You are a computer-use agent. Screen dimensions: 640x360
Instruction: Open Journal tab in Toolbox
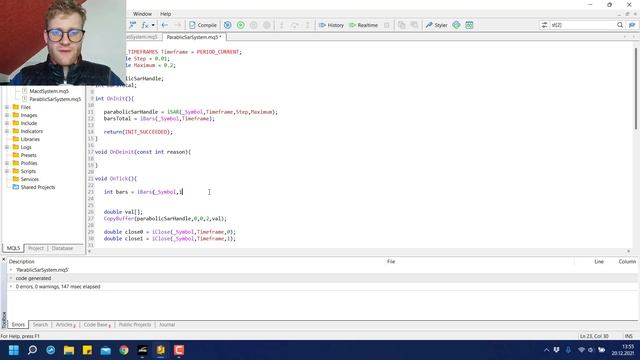point(167,324)
